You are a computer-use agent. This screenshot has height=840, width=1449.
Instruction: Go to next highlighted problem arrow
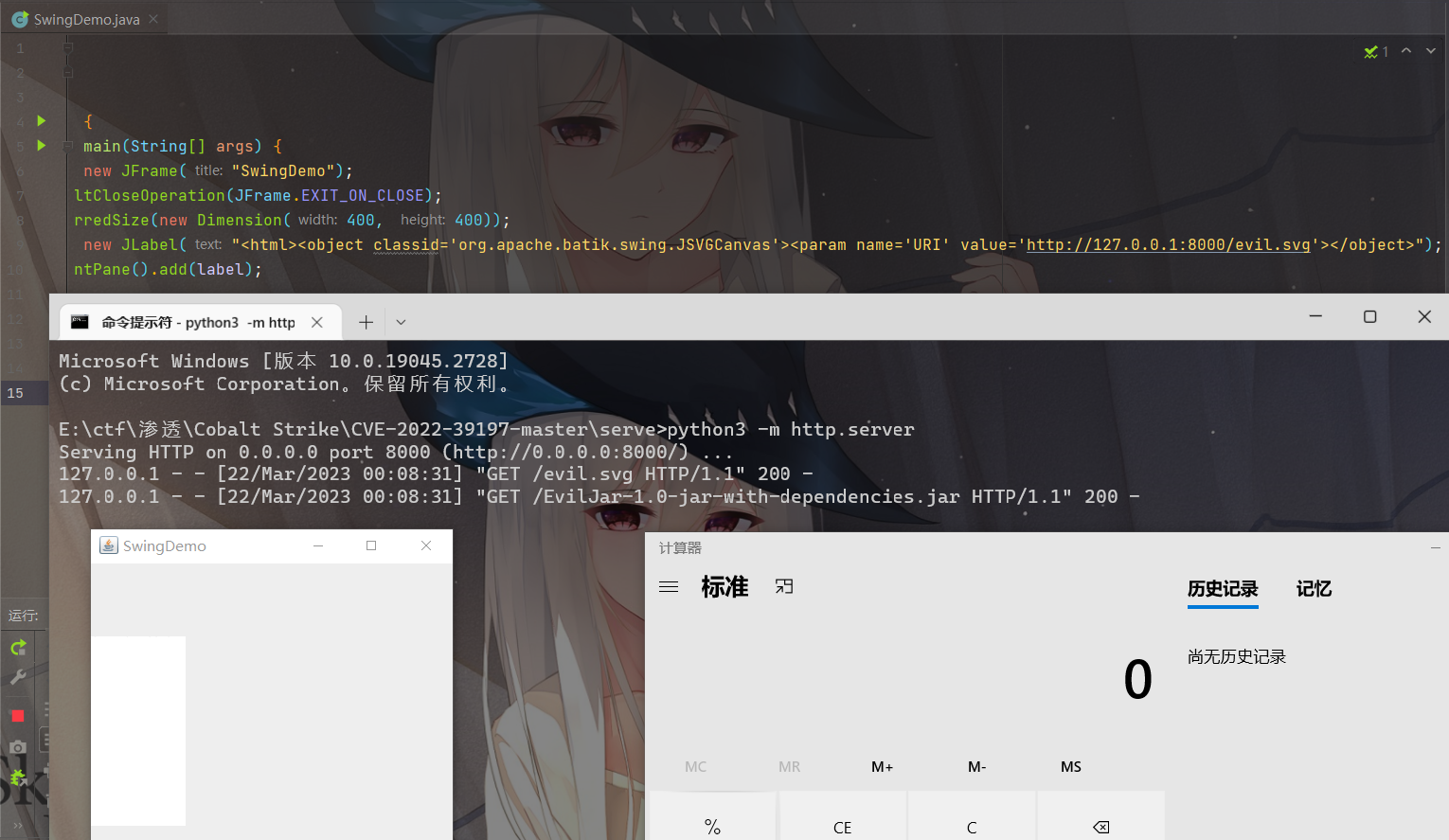pos(1431,50)
